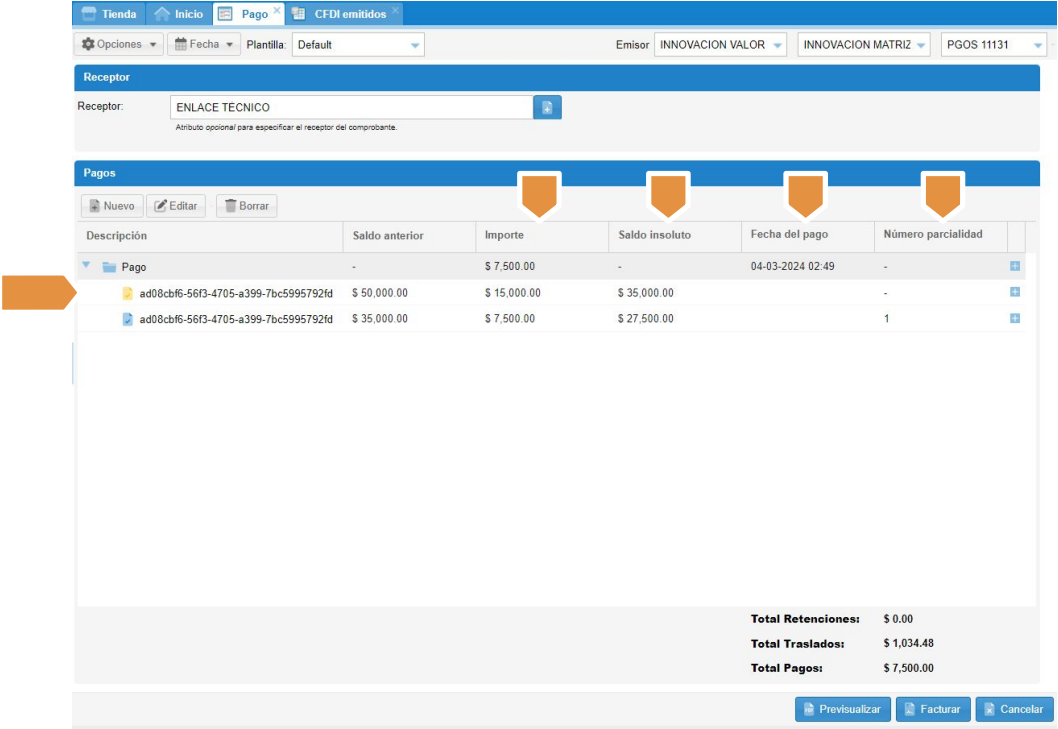1058x729 pixels.
Task: Open the Emisor INNOVACION VALOR dropdown
Action: tap(777, 45)
